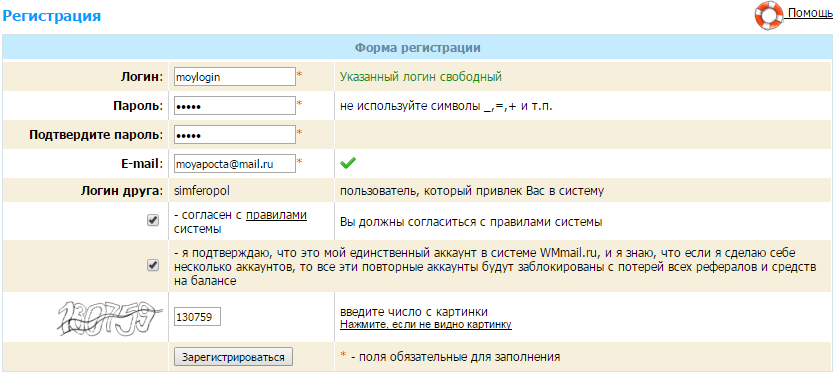This screenshot has height=374, width=838.
Task: Focus the captcha number field showing 130759
Action: [198, 317]
